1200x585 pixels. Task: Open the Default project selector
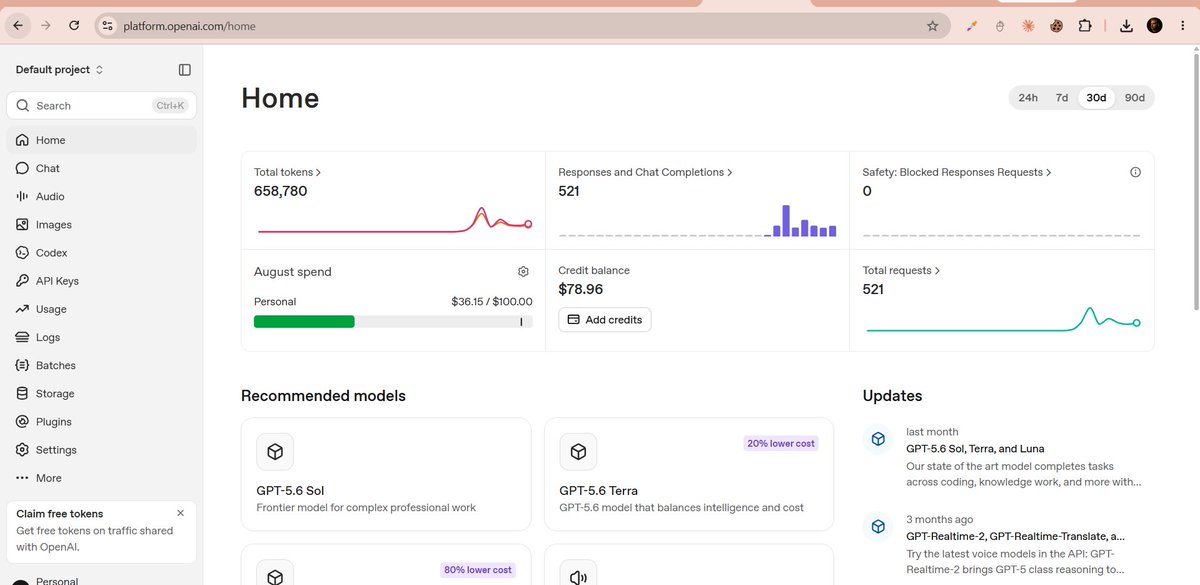click(60, 70)
